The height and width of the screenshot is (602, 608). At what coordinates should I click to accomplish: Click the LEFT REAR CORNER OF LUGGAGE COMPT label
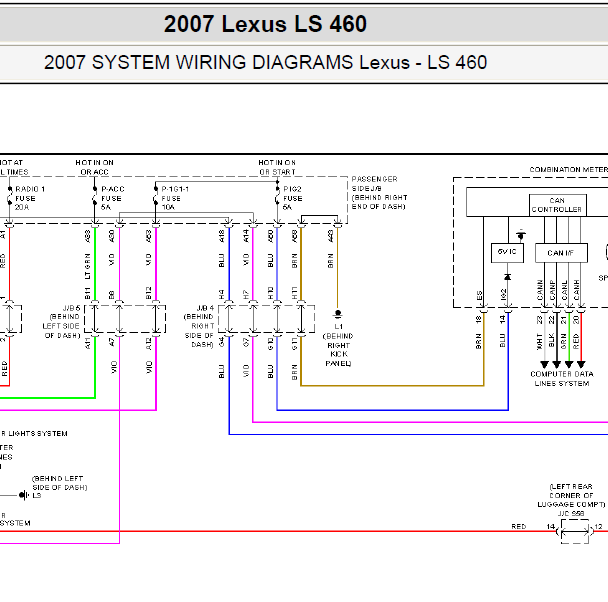click(x=571, y=495)
